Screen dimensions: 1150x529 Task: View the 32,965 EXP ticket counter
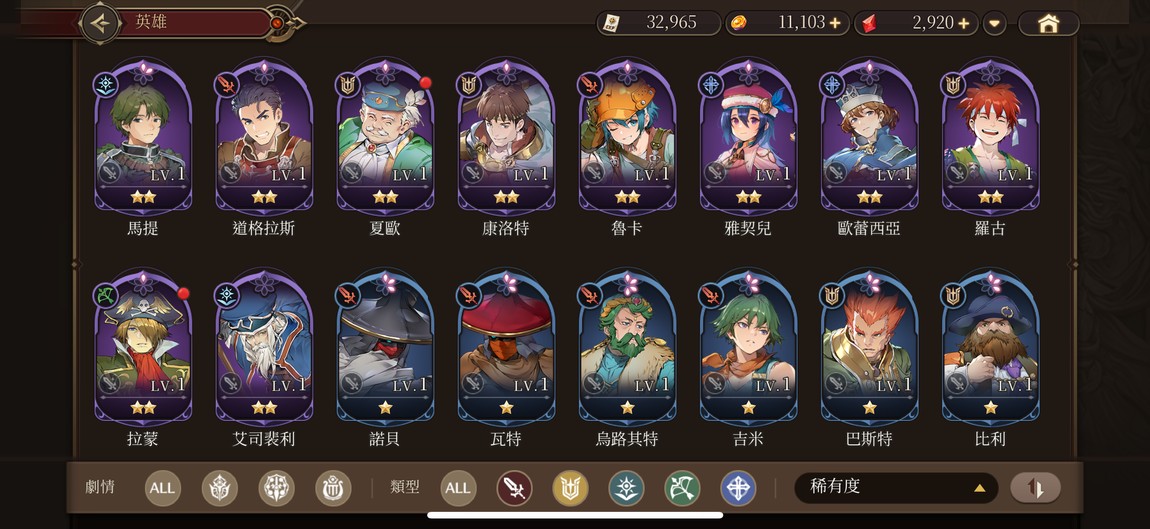coord(658,23)
